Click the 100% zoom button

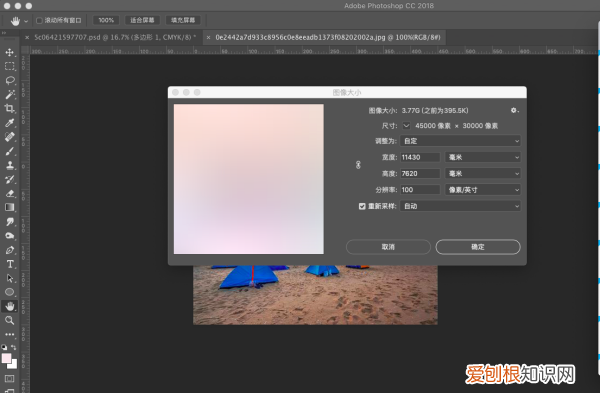(x=106, y=20)
